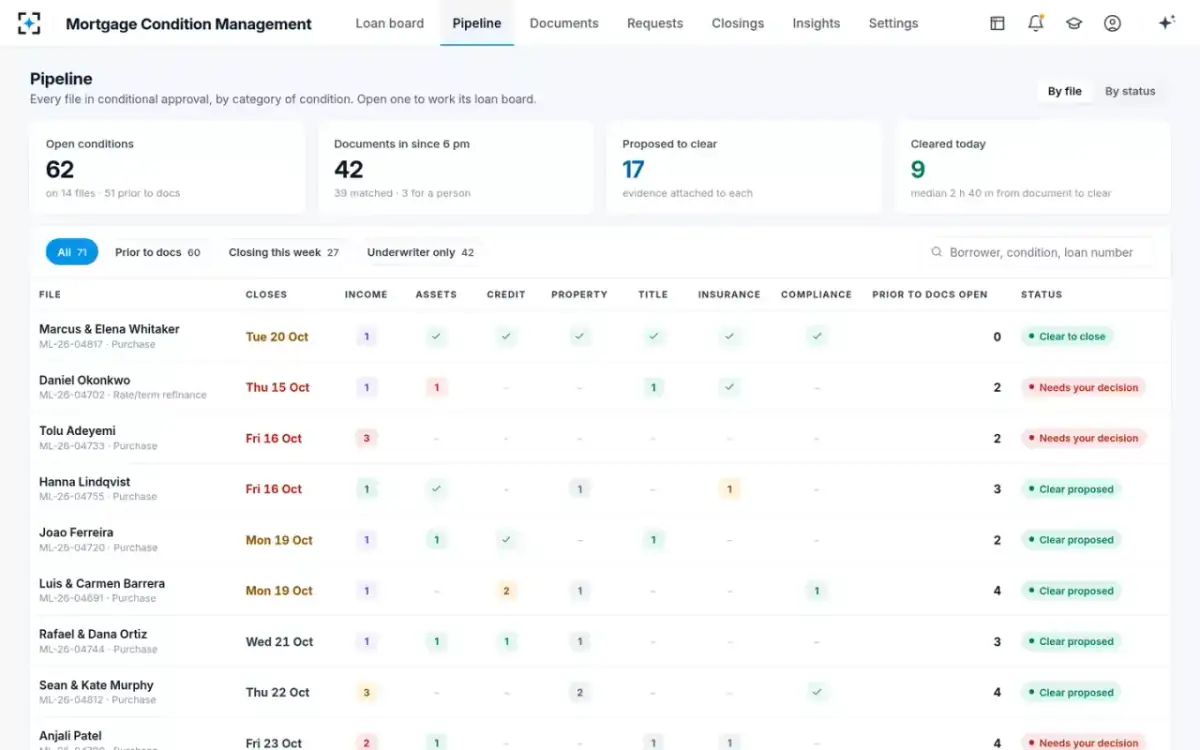1200x750 pixels.
Task: View the Insights tab
Action: [816, 23]
